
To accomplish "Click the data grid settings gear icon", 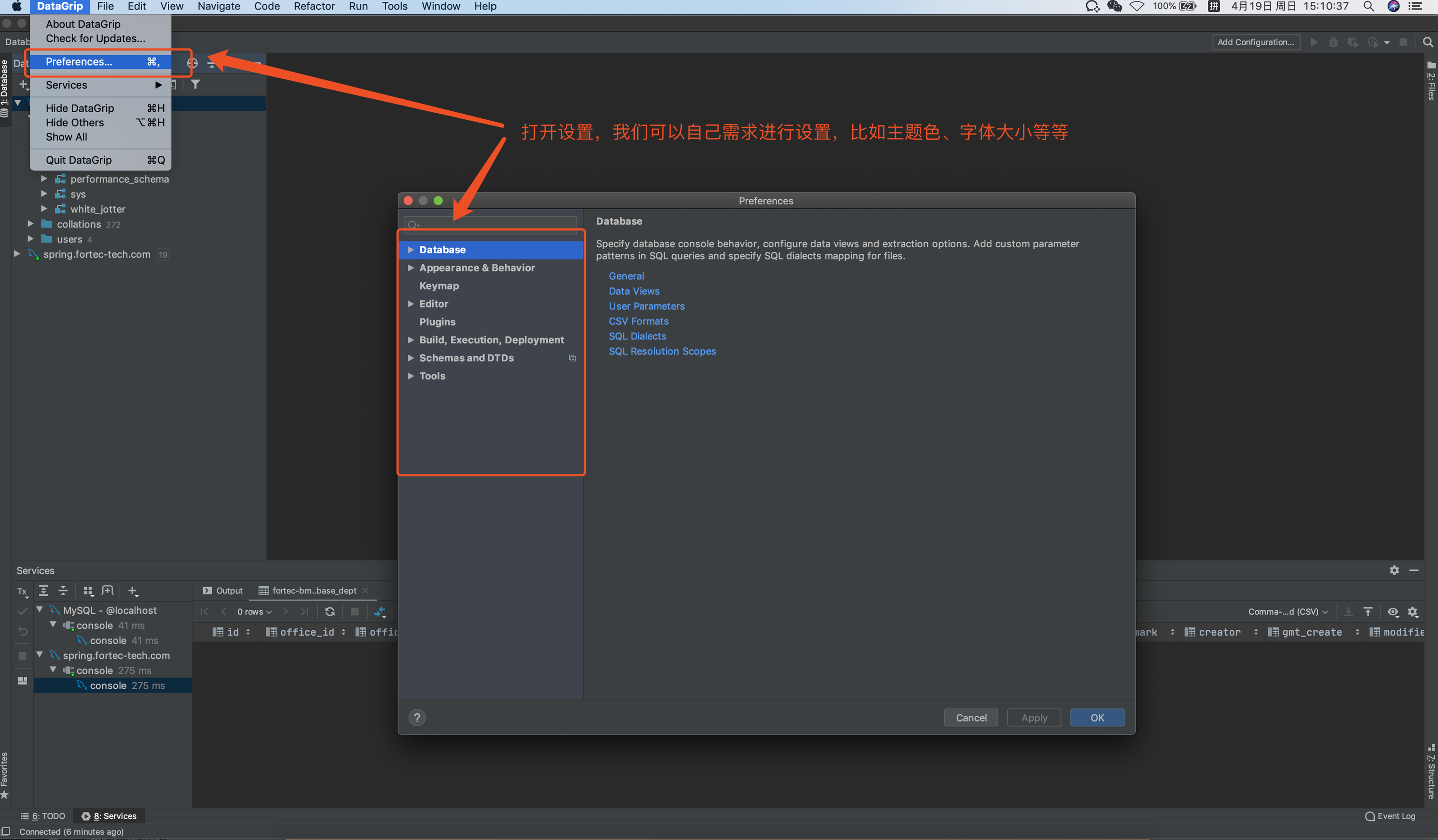I will pos(1413,612).
